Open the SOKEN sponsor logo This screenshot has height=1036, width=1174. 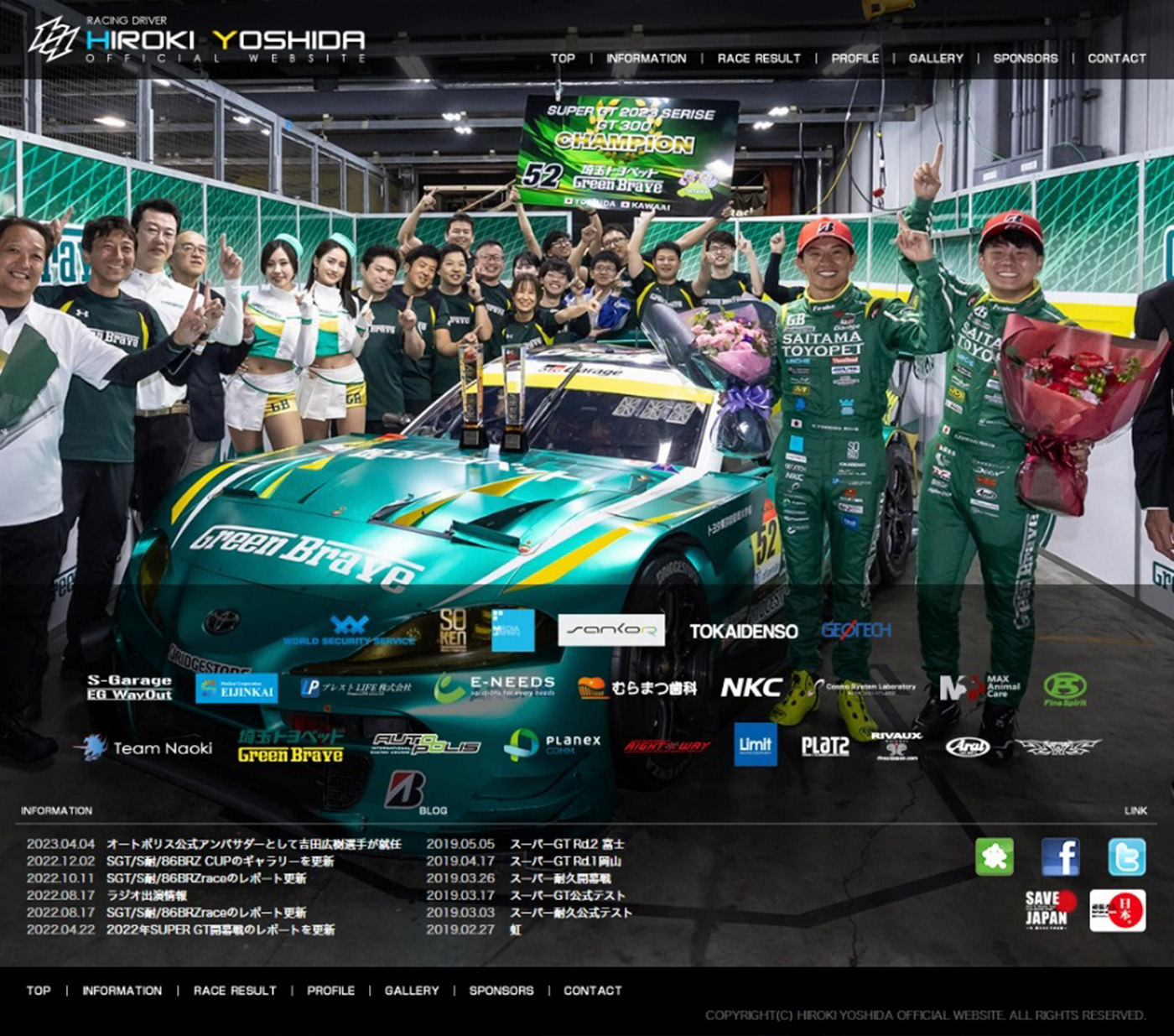click(453, 631)
